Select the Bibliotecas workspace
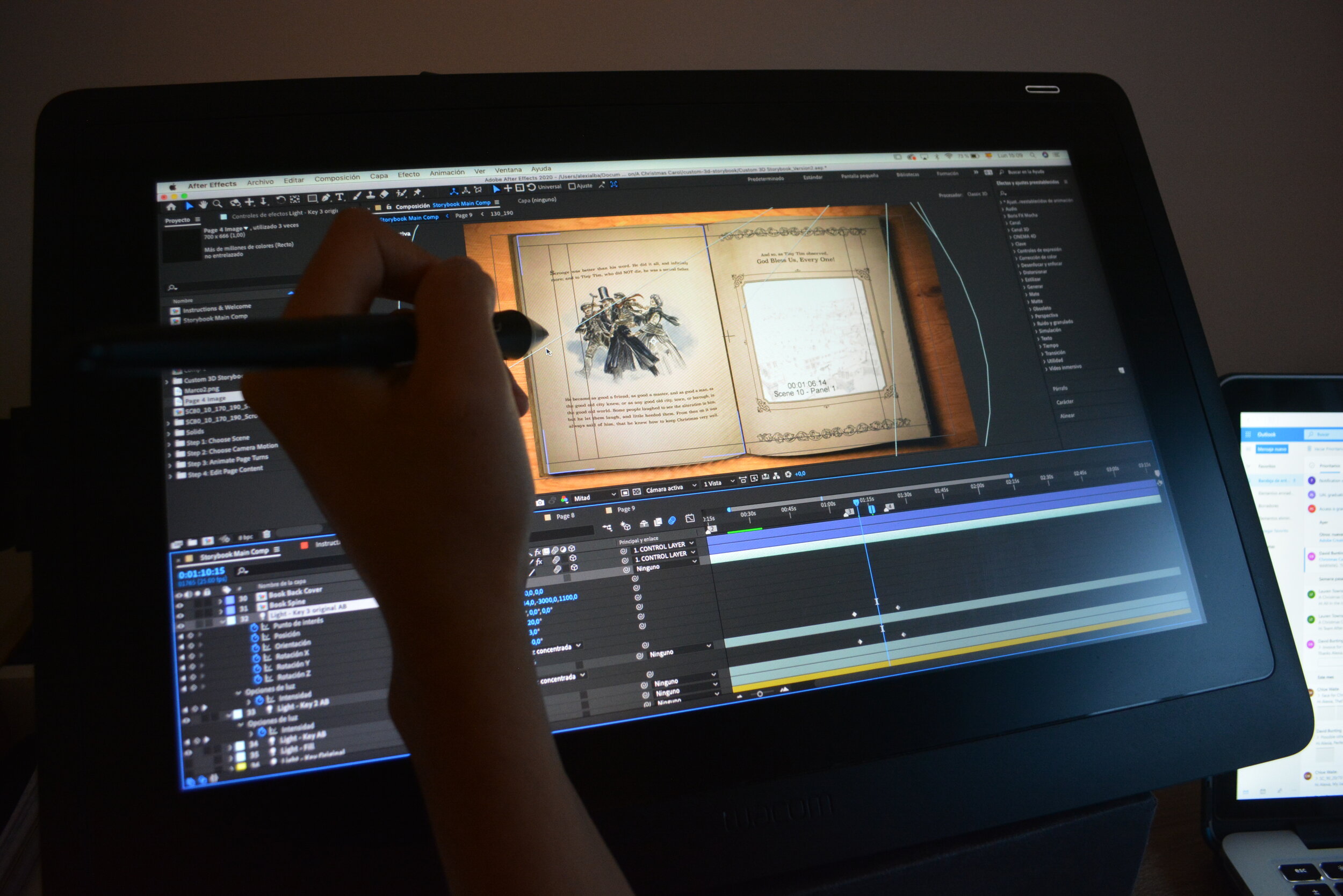The image size is (1343, 896). (x=907, y=174)
